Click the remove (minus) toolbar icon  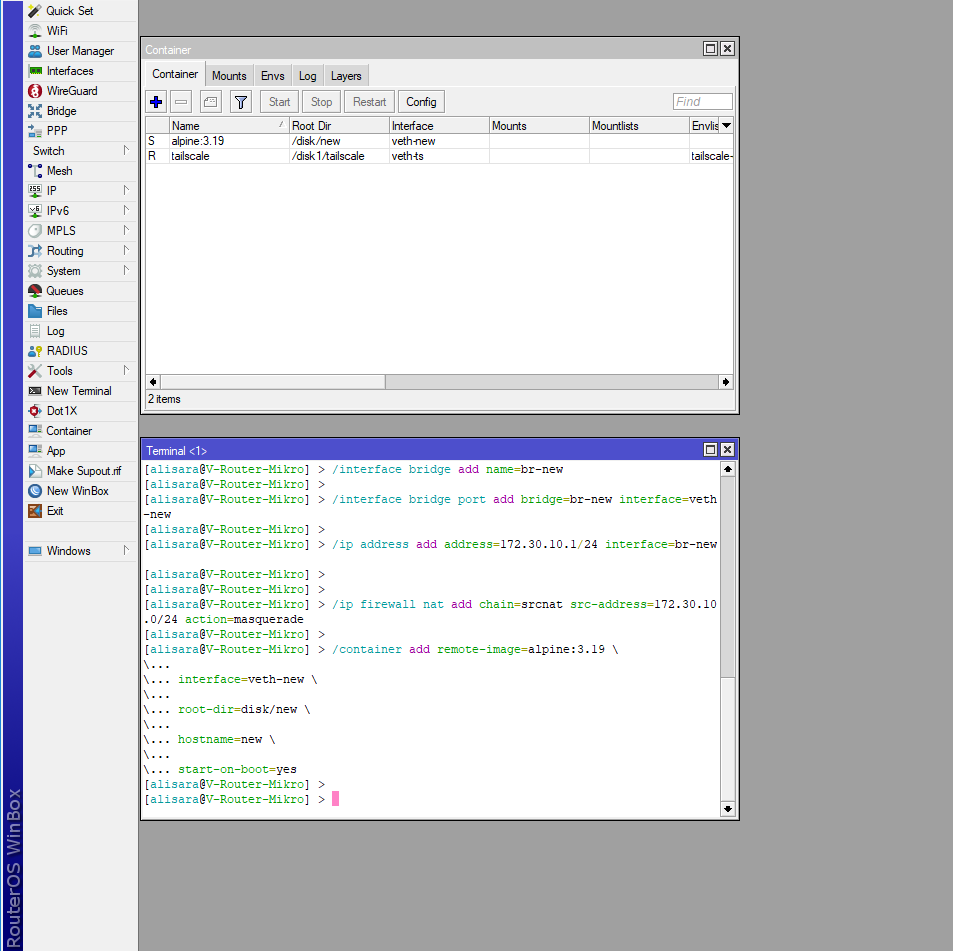181,102
